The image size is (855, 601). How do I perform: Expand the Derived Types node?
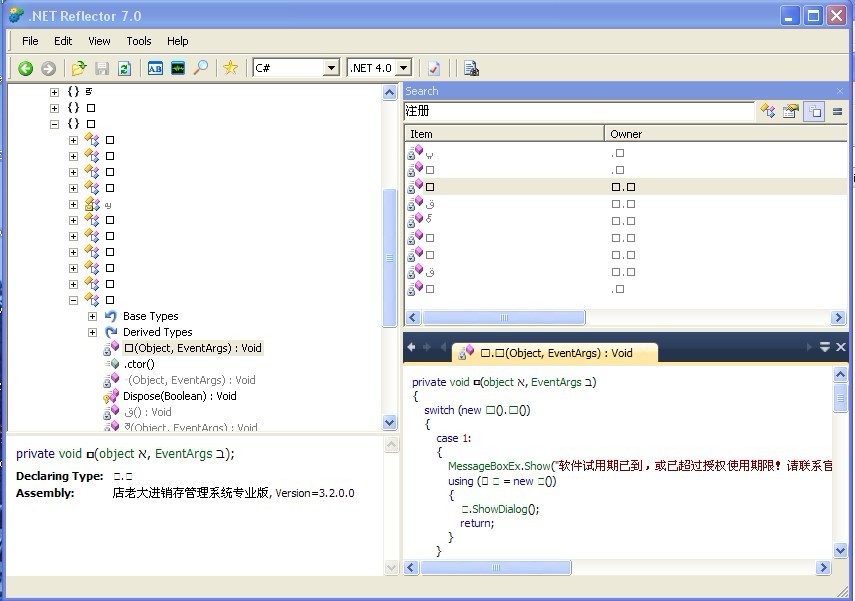point(93,332)
